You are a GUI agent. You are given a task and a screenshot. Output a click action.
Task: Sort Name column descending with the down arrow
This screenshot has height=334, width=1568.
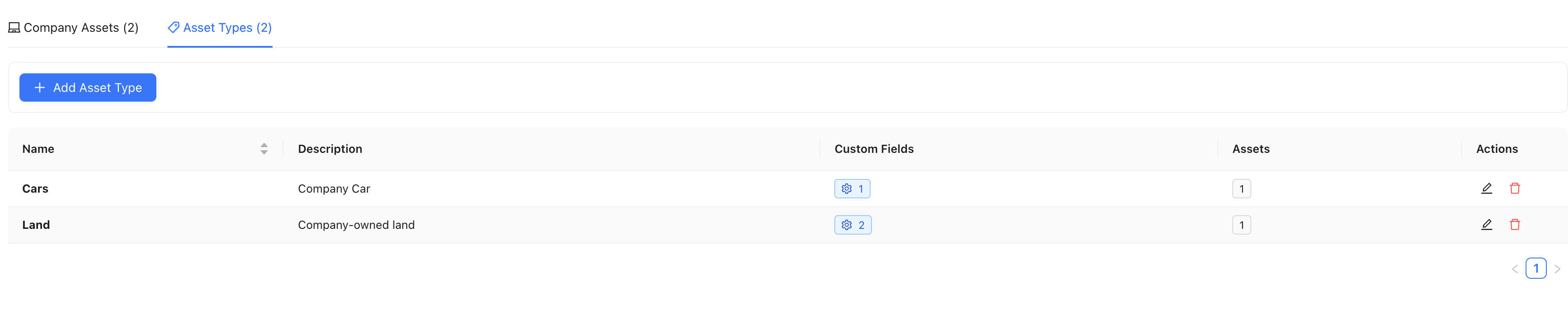click(x=264, y=152)
